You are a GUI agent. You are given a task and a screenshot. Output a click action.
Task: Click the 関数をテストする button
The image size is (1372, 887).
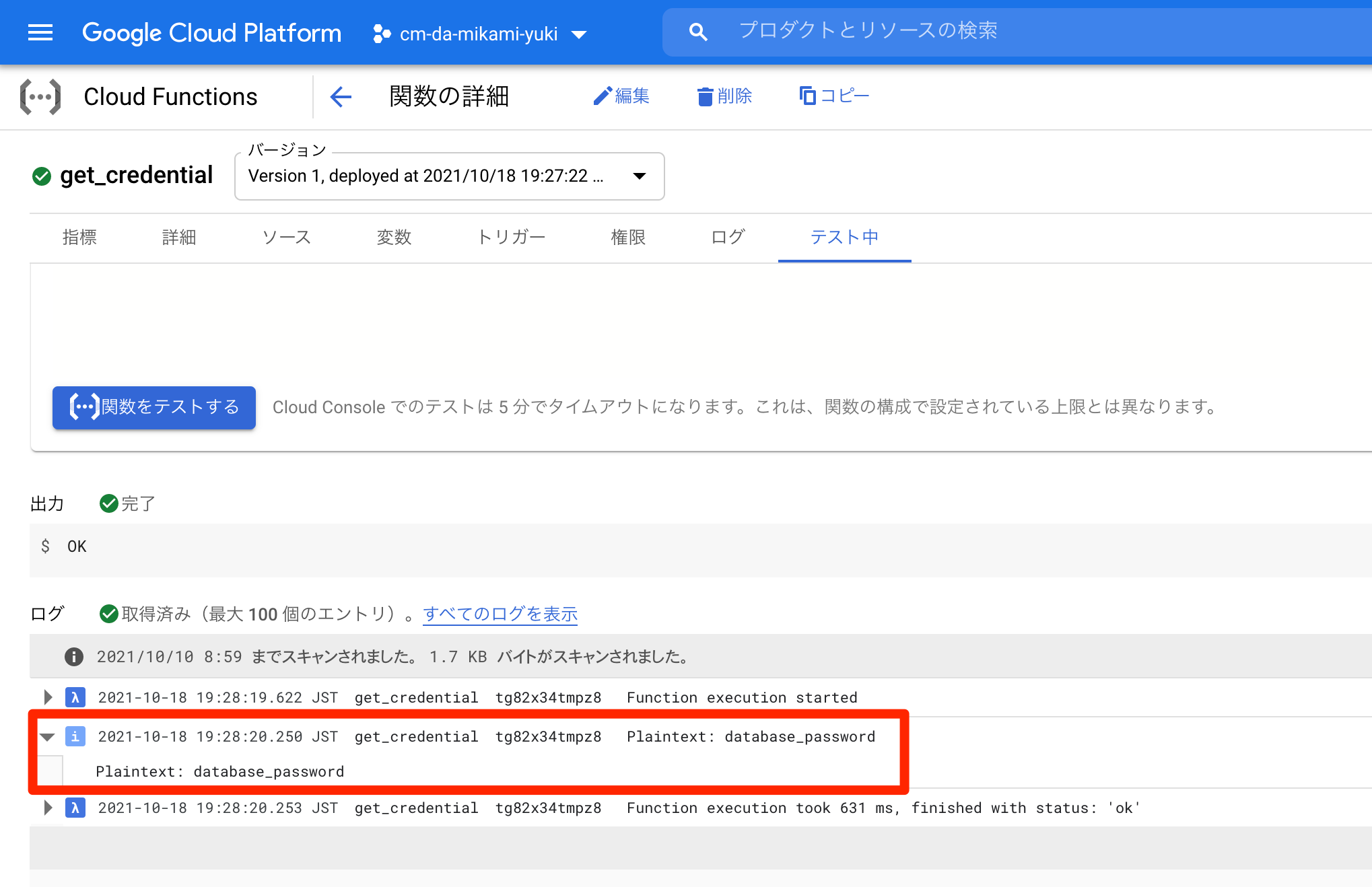153,407
